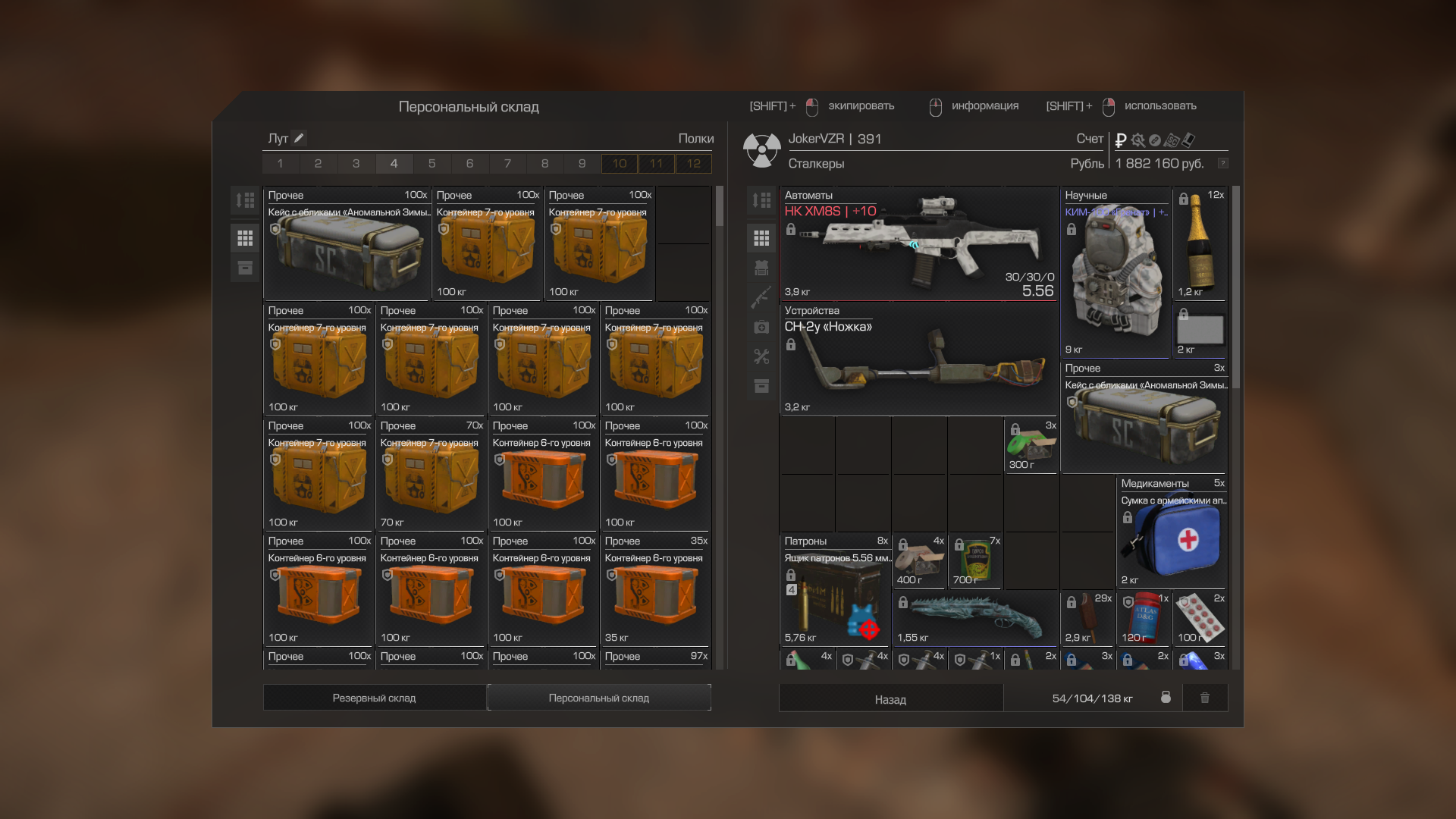Select the 100x Аномальной Зимы case in storage
This screenshot has height=819, width=1456.
tap(347, 243)
